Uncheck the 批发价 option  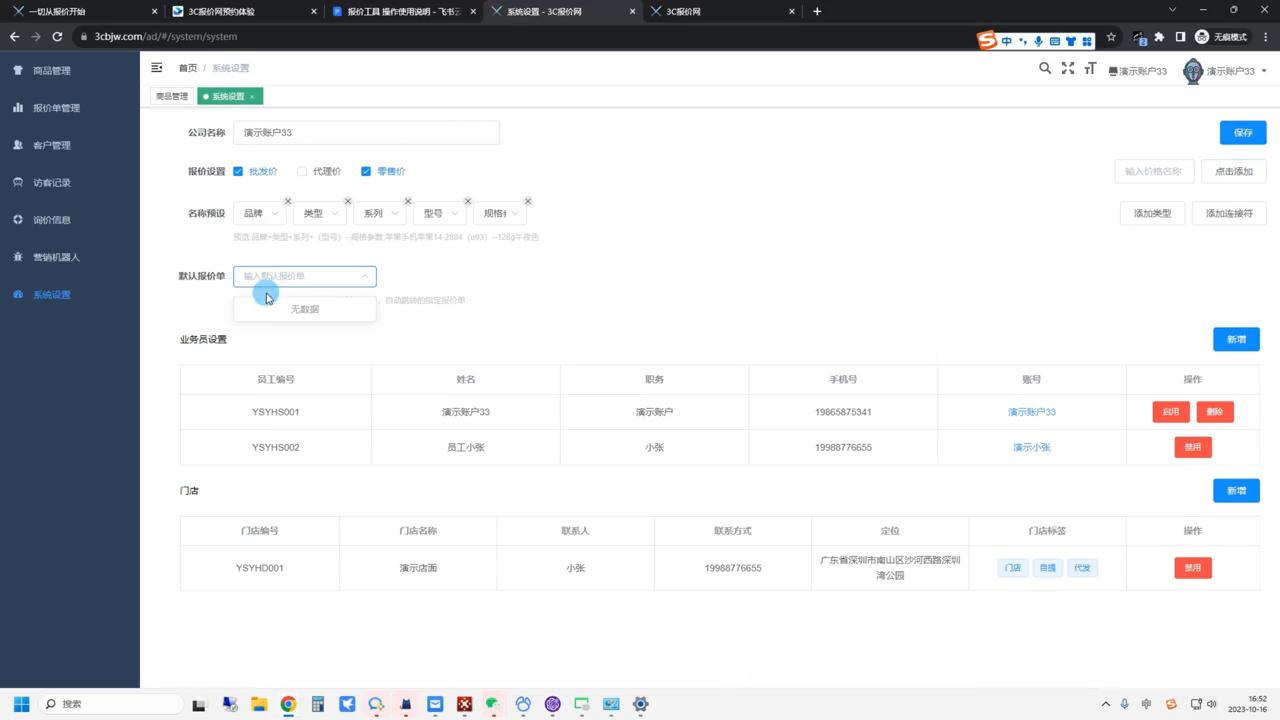click(x=237, y=171)
